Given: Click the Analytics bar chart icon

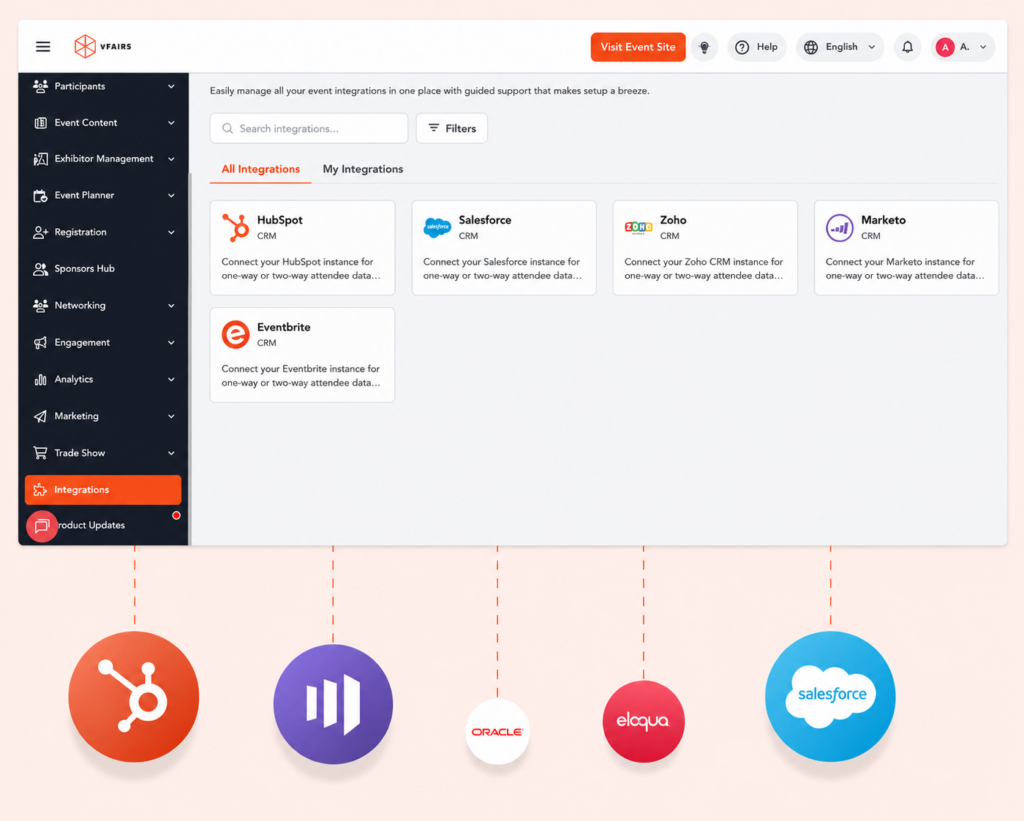Looking at the screenshot, I should coord(40,379).
